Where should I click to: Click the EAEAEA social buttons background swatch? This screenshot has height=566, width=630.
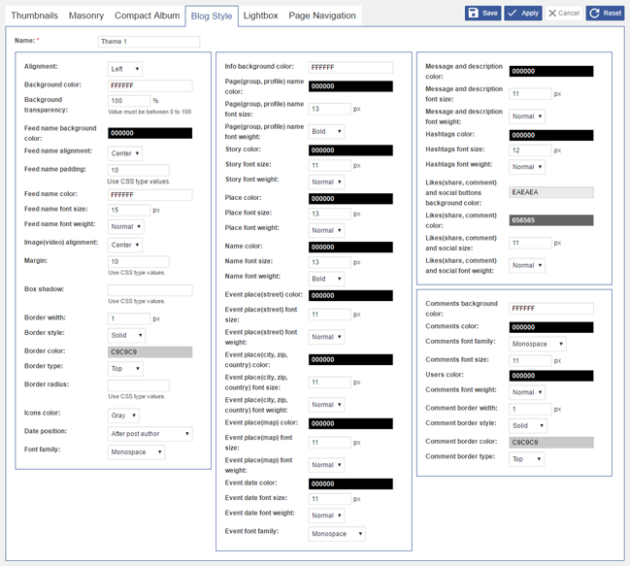point(551,192)
